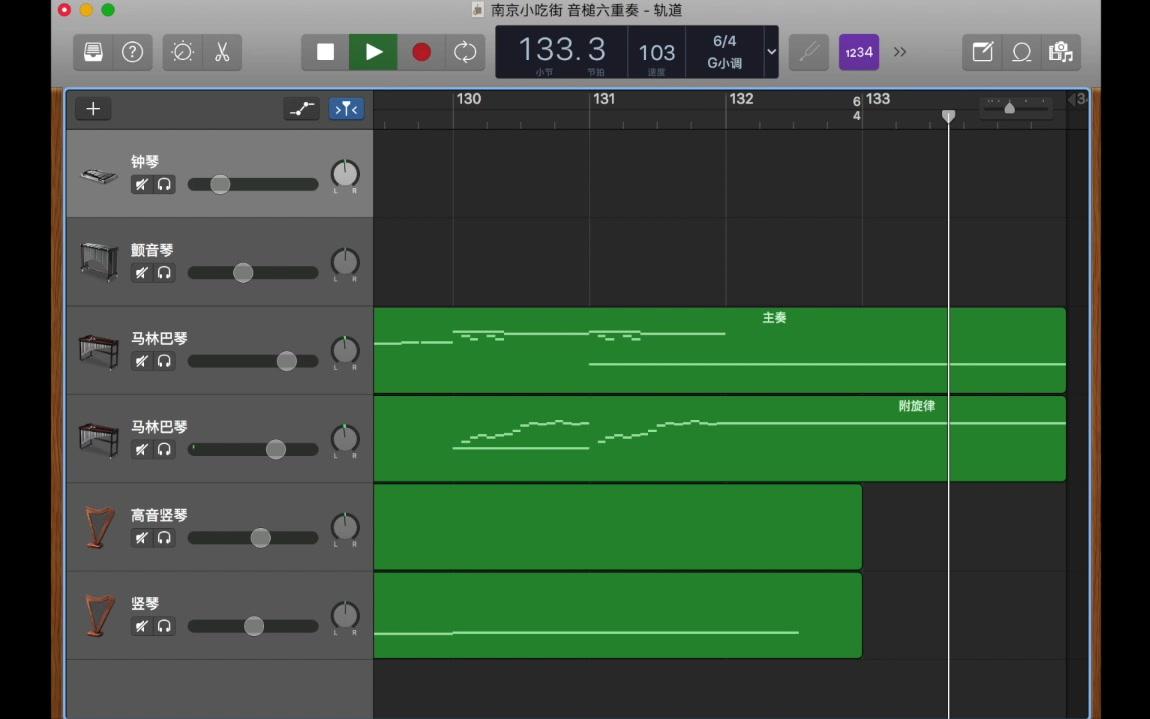Click the 钟琴 pan knob
This screenshot has height=719, width=1150.
pyautogui.click(x=345, y=174)
